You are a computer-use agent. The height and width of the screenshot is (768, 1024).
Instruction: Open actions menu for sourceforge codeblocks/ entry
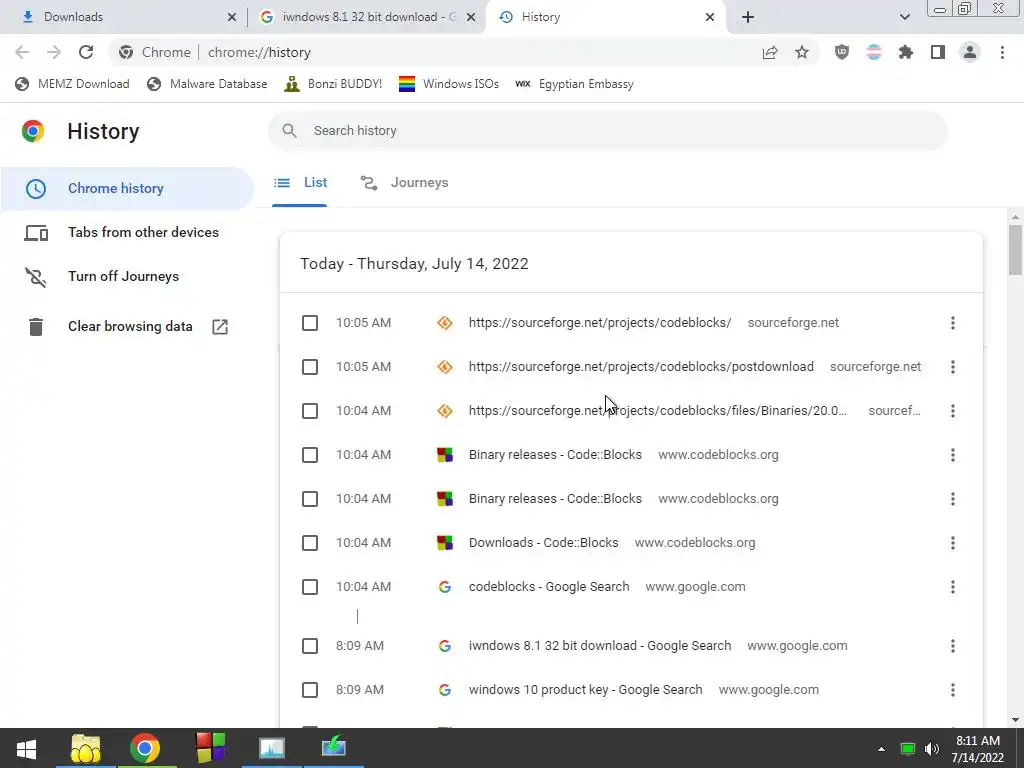point(953,323)
